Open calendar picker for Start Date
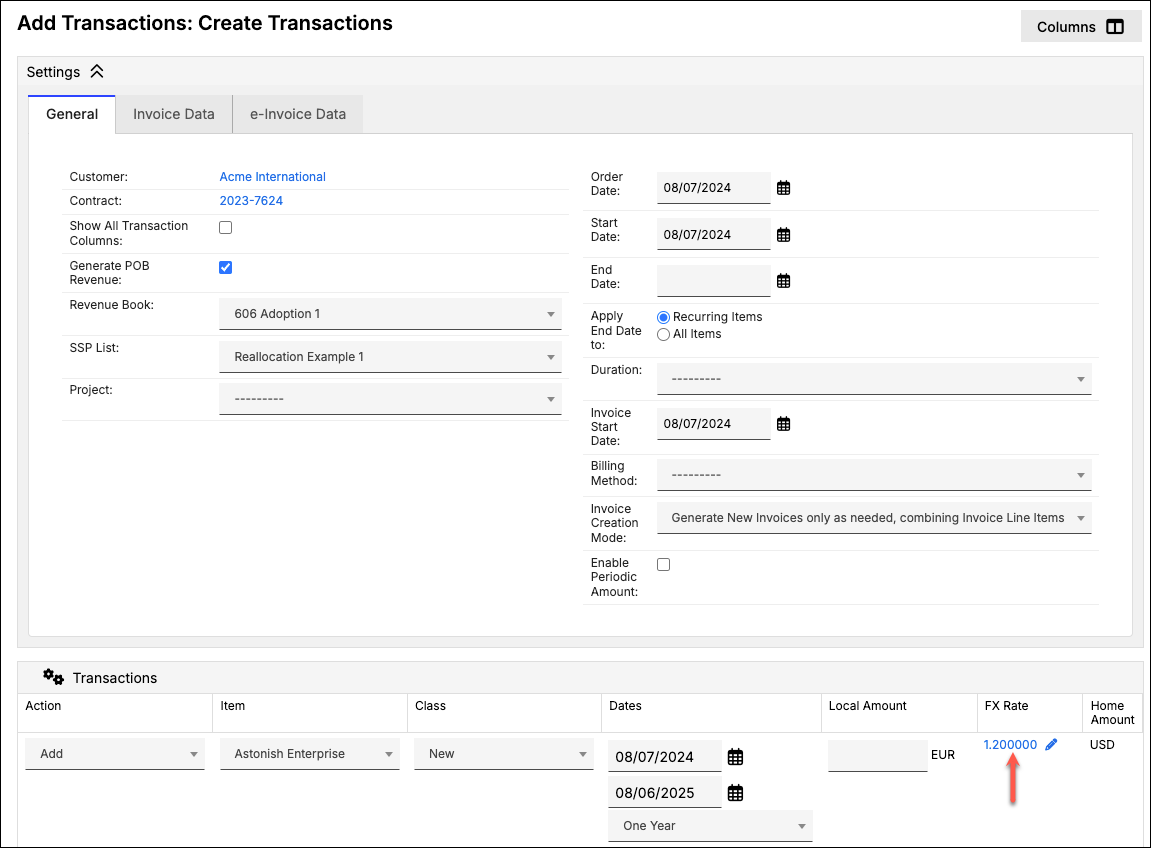Screen dimensions: 1151x848 point(783,235)
